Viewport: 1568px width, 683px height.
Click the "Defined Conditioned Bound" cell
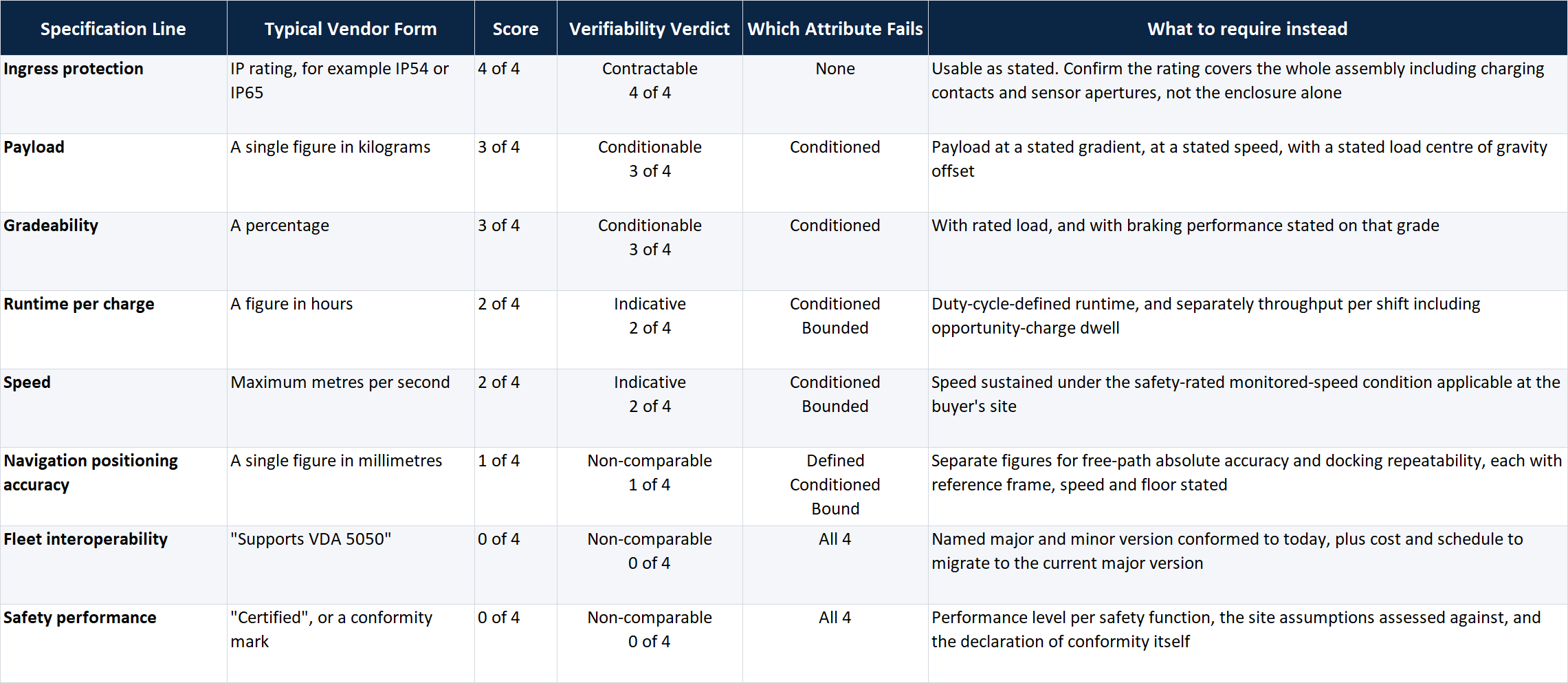click(x=835, y=486)
